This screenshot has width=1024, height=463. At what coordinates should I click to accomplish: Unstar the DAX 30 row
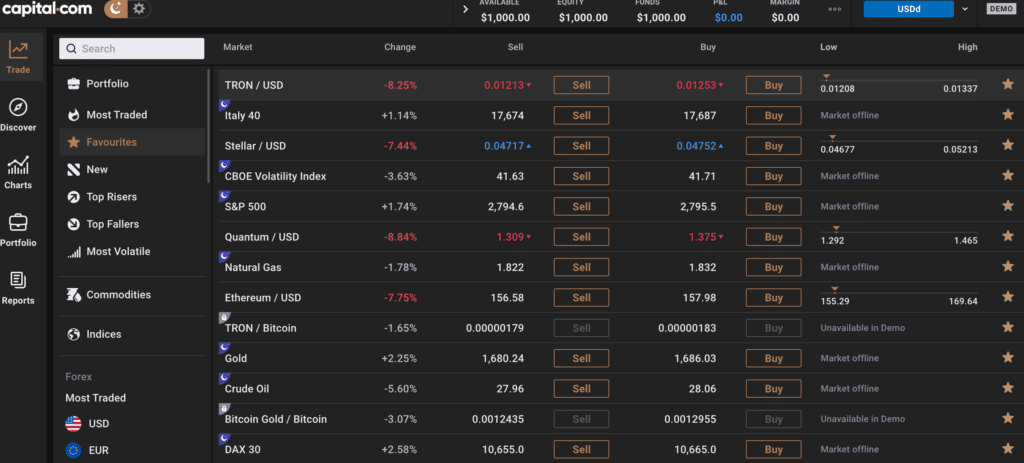(x=1008, y=449)
